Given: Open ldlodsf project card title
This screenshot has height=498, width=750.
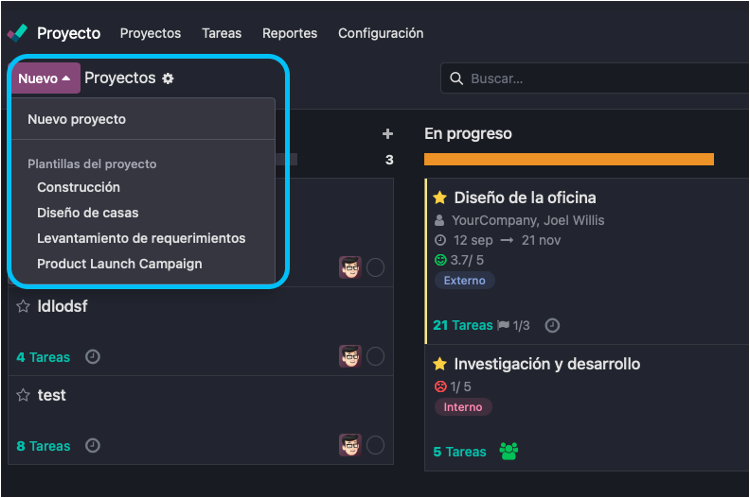Looking at the screenshot, I should click(62, 306).
